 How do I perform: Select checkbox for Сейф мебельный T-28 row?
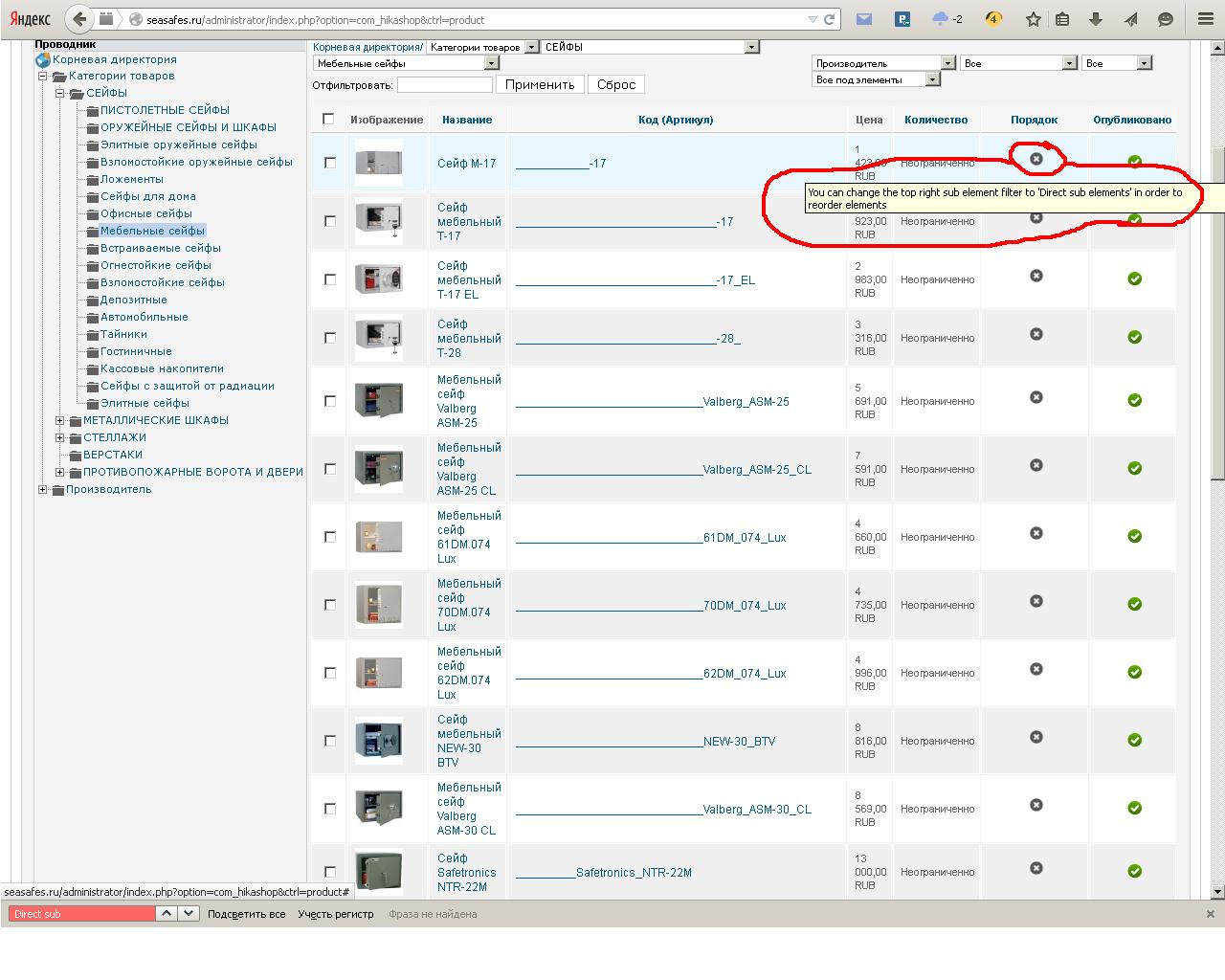coord(330,338)
